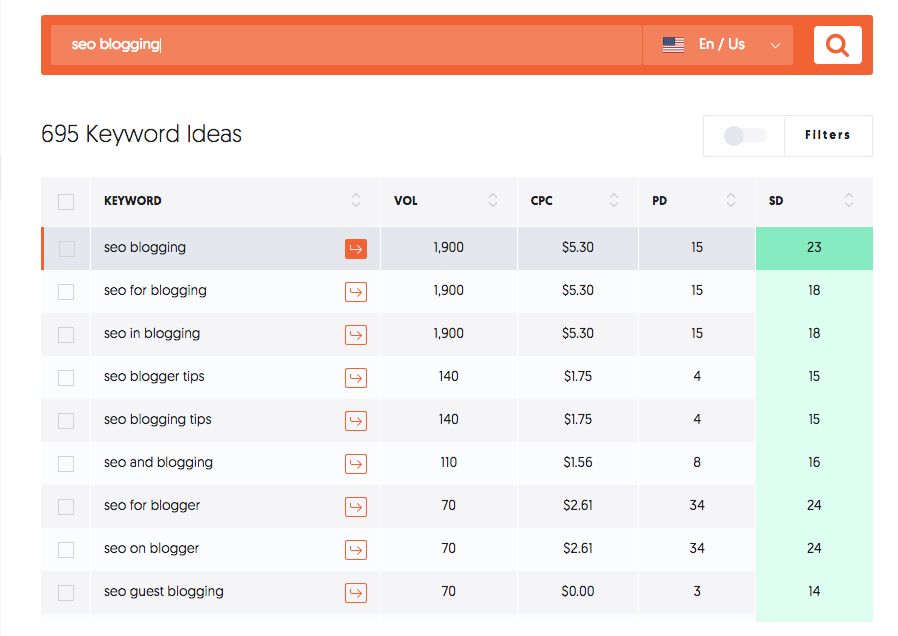Viewport: 898px width, 636px height.
Task: Sort the table by the SD column arrows
Action: (x=848, y=200)
